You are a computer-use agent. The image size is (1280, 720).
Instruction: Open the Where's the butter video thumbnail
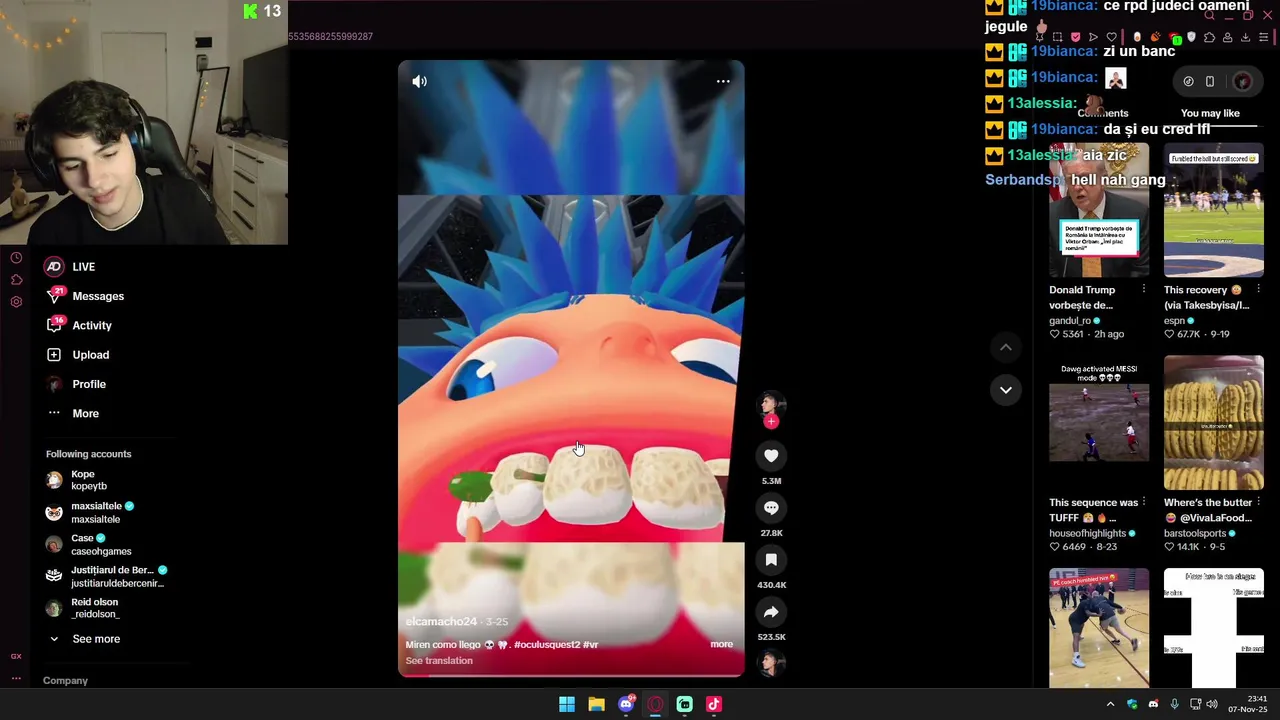pyautogui.click(x=1214, y=422)
